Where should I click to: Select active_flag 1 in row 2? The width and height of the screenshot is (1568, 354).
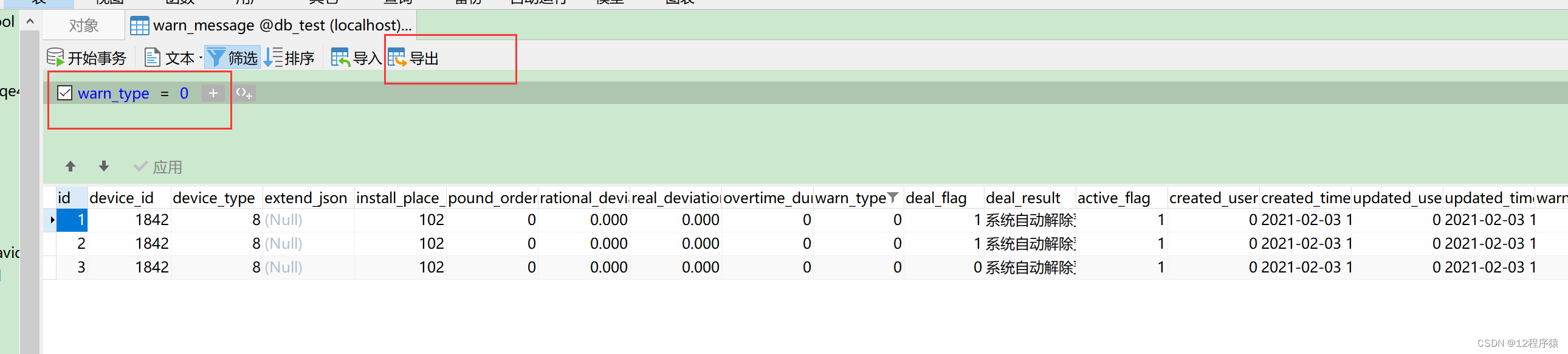point(1122,244)
